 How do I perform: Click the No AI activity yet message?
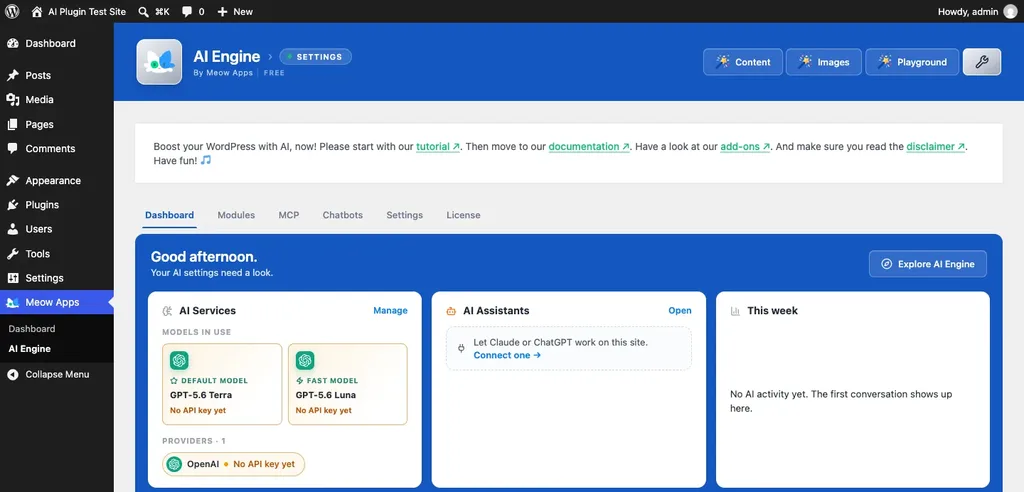[x=841, y=401]
